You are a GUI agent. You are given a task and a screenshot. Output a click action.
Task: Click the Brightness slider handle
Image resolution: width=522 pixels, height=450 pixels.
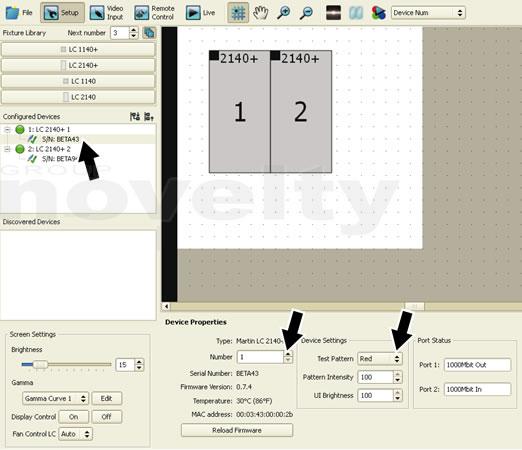pyautogui.click(x=40, y=365)
